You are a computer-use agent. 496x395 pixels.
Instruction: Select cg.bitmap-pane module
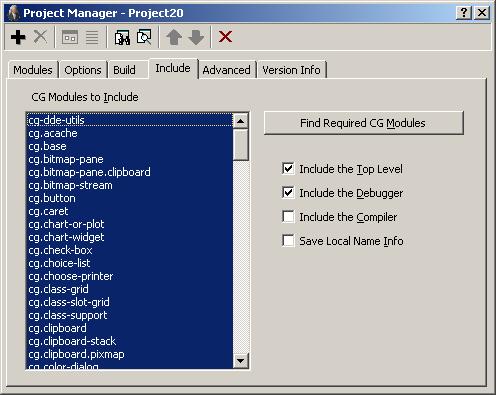[x=130, y=159]
